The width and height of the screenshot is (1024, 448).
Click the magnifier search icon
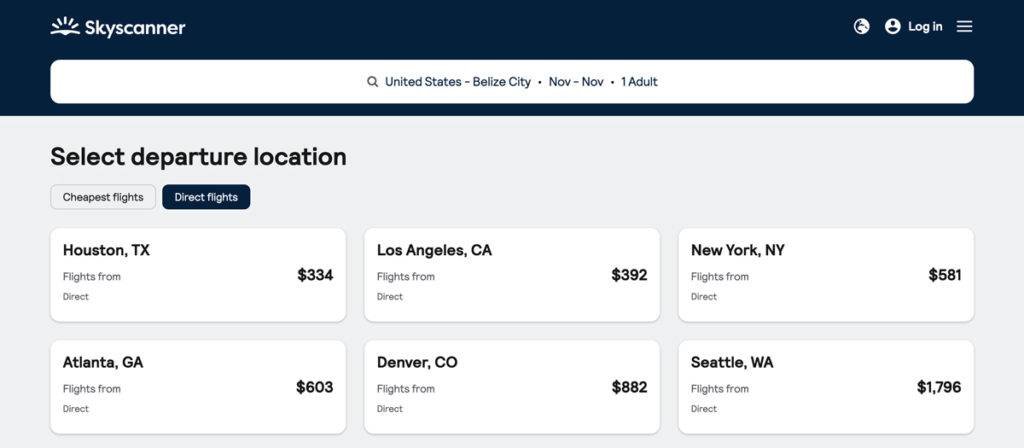372,82
